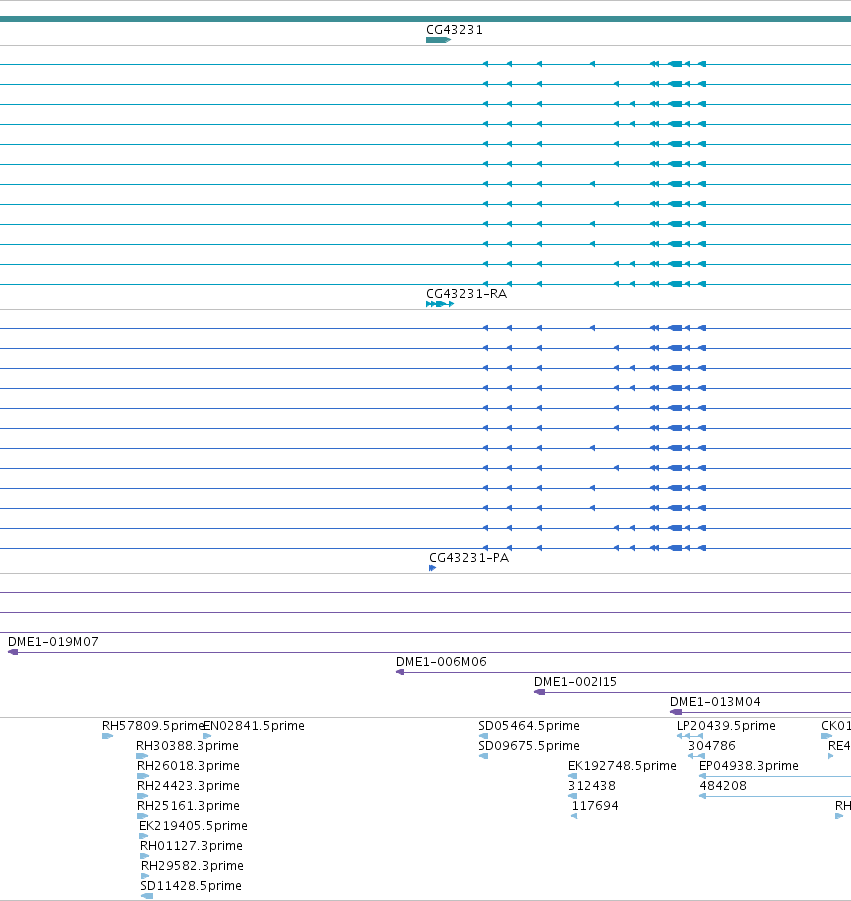Open the EP04938.3prime EST label
Viewport: 851px width, 901px height.
tap(749, 766)
